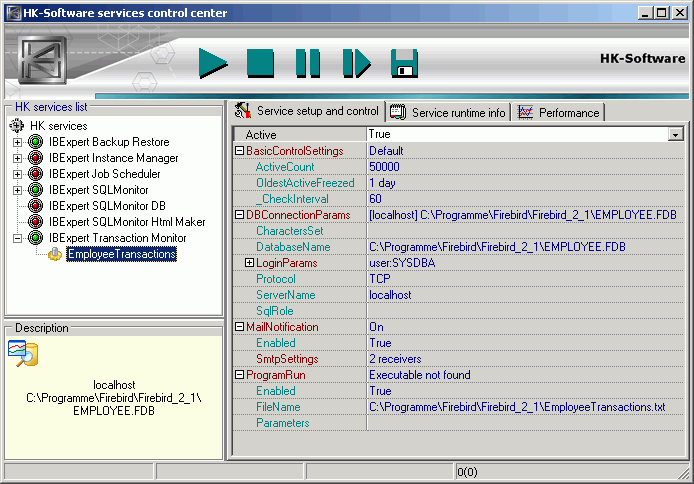
Task: Click red status icon of SQLMonitor Html Maker
Action: (35, 221)
